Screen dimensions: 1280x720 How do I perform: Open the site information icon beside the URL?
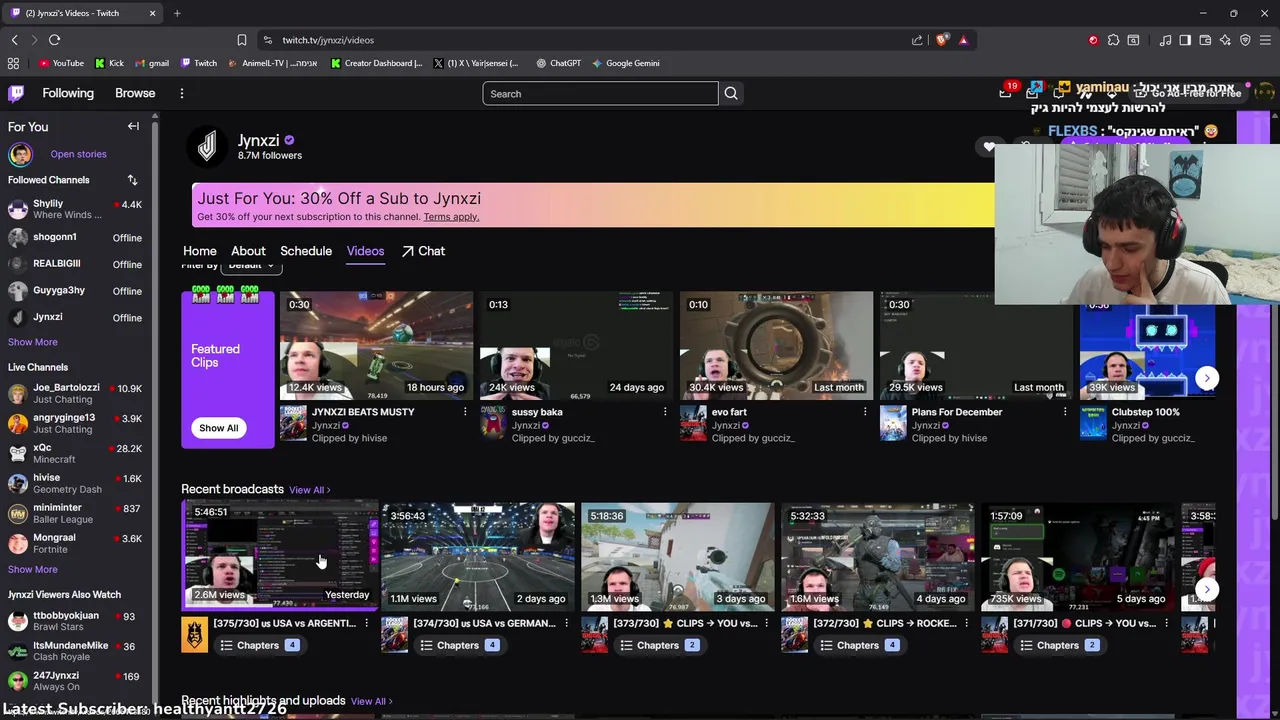coord(267,40)
